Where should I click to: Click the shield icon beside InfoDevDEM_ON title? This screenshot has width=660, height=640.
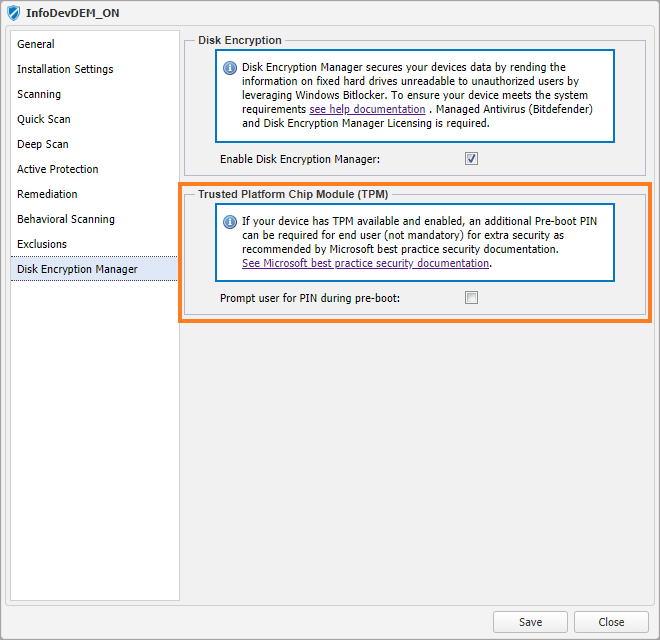[x=13, y=13]
